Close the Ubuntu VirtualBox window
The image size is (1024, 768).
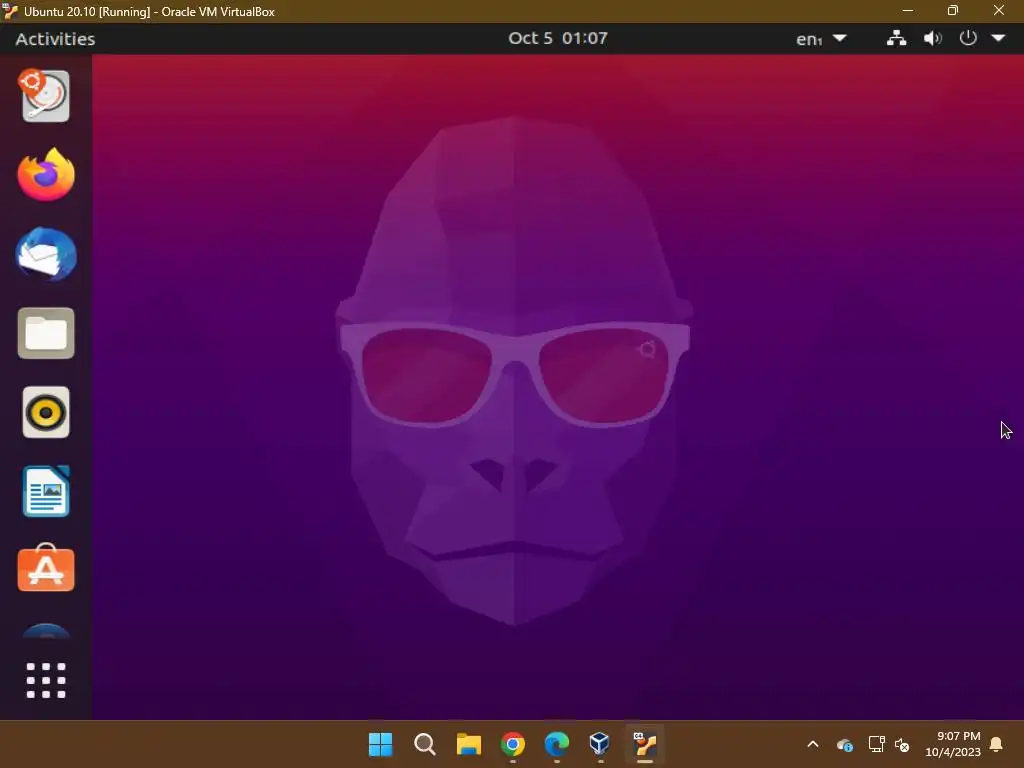pyautogui.click(x=999, y=10)
